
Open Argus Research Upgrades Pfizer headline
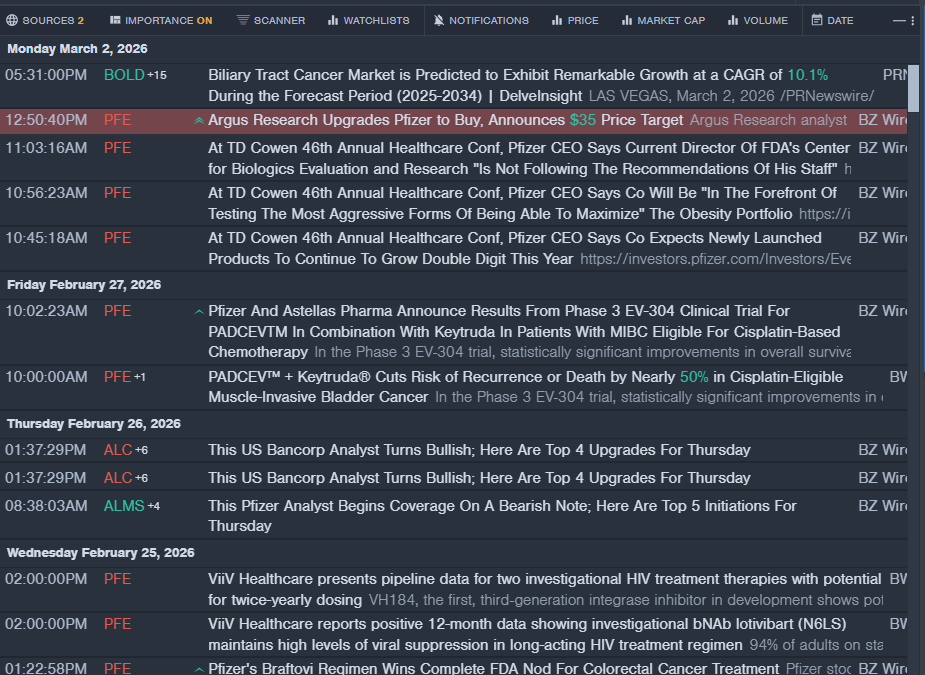tap(445, 120)
